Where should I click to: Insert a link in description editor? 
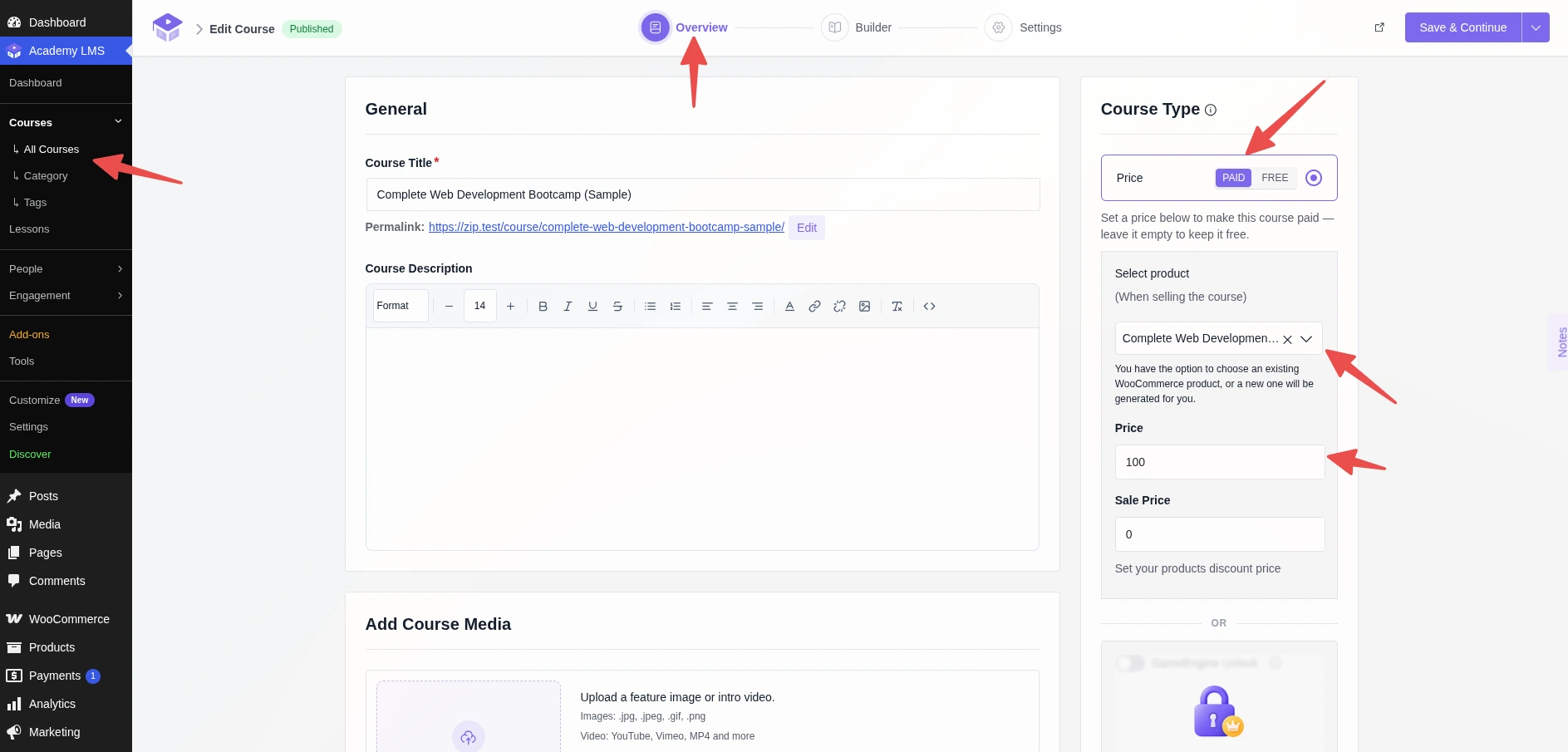coord(814,307)
